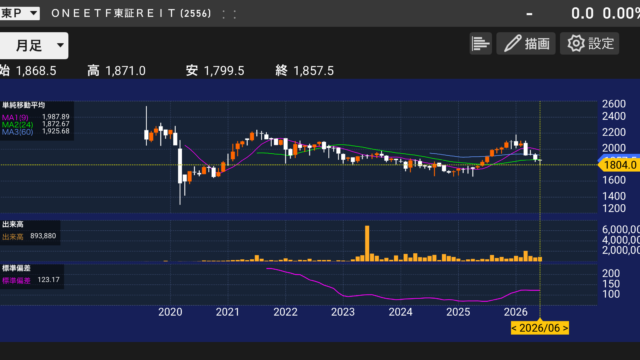This screenshot has height=360, width=640.
Task: Click the orange 出来高 color legend label
Action: pos(13,237)
